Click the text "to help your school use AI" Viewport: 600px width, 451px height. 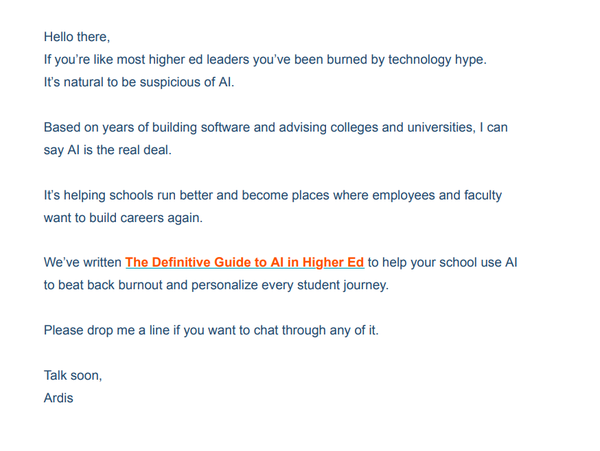[x=442, y=263]
